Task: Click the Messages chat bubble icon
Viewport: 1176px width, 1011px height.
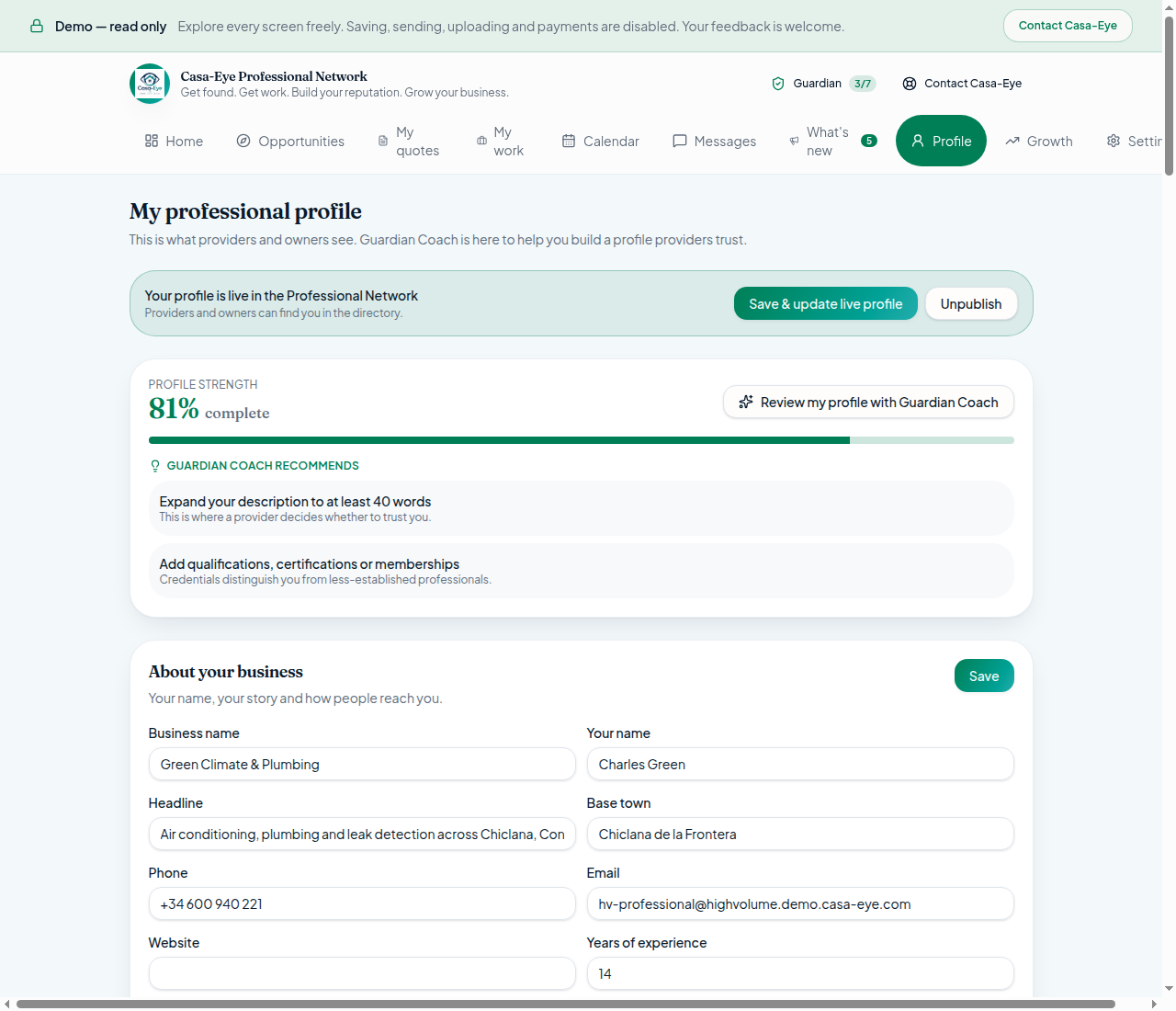Action: point(680,141)
